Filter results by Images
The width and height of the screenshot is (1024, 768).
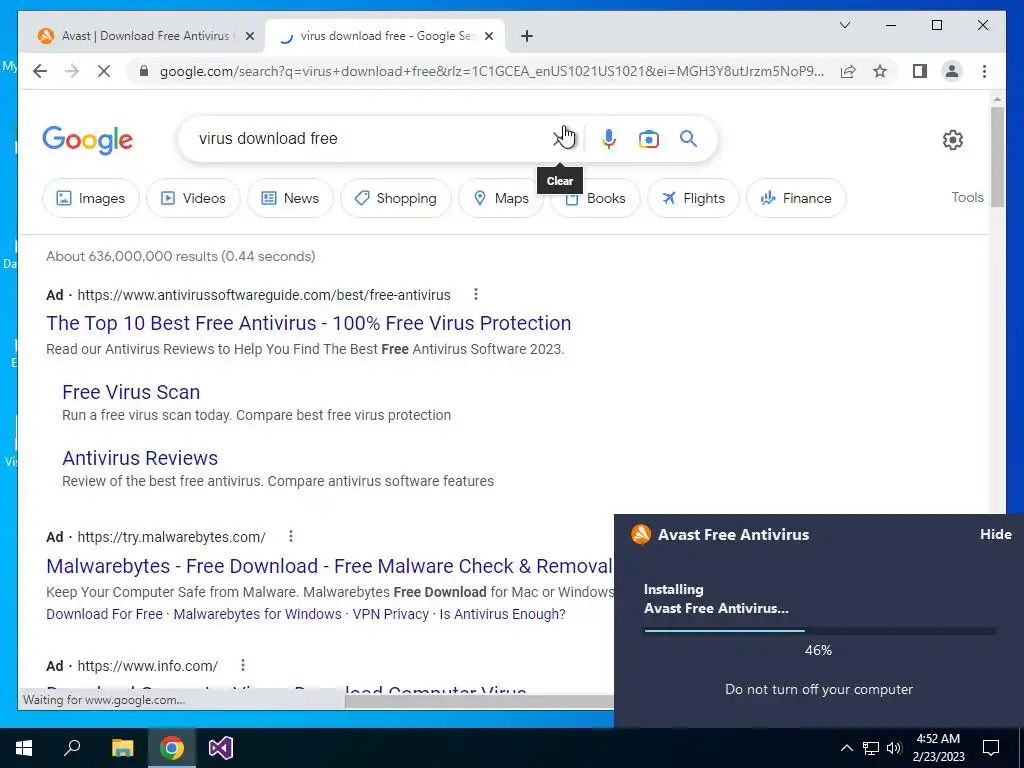click(x=91, y=198)
